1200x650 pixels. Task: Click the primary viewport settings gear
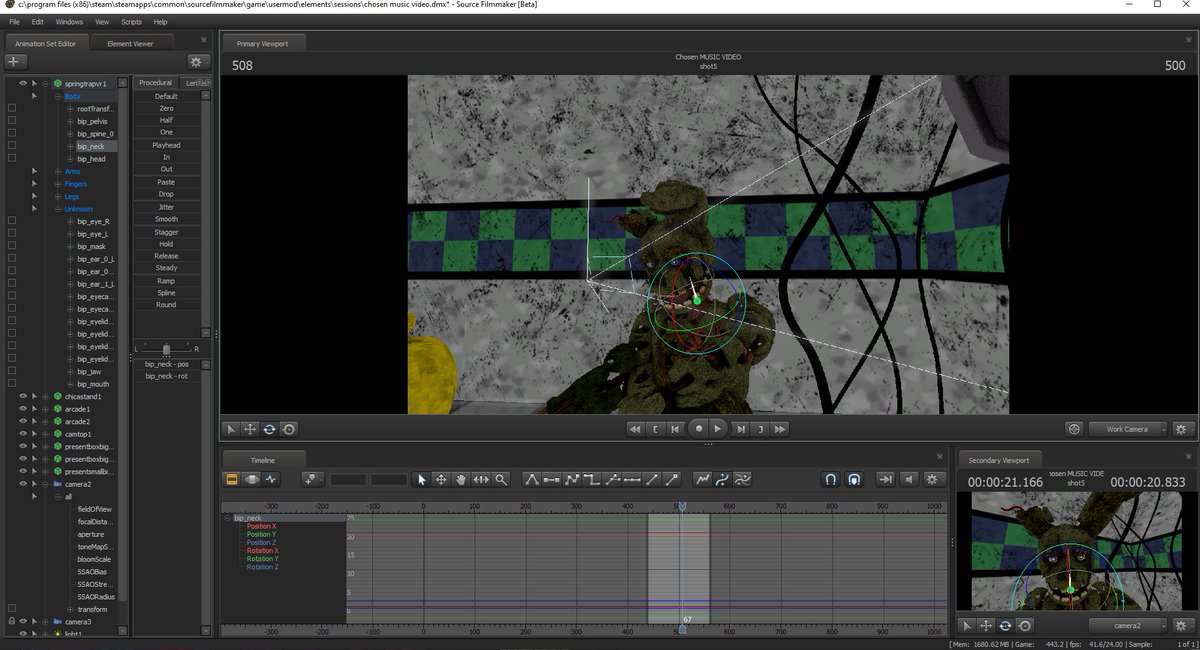[1182, 429]
